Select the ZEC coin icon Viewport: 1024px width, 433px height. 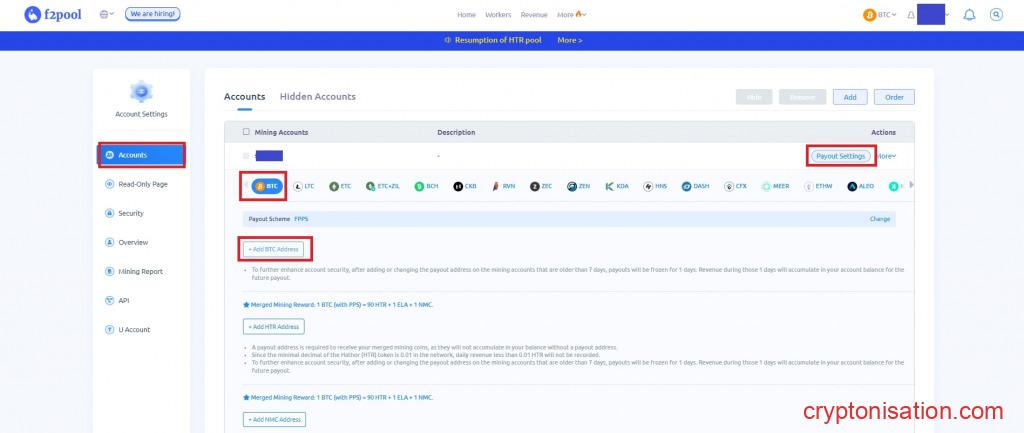coord(541,186)
